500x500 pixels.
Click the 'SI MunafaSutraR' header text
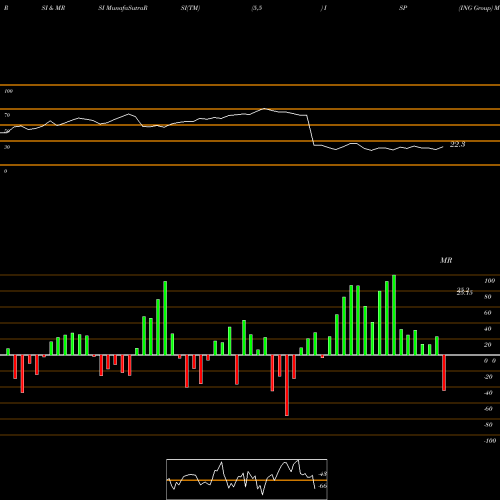coord(123,8)
